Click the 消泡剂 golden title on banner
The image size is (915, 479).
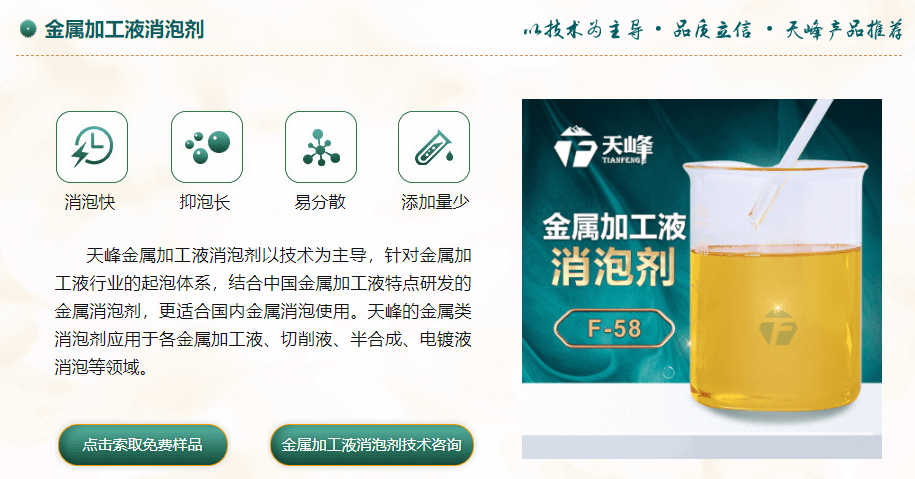tap(613, 267)
